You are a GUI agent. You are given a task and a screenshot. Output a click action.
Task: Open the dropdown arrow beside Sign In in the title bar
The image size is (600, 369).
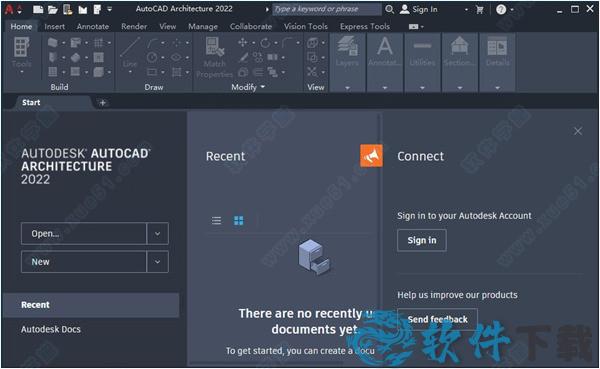(466, 10)
